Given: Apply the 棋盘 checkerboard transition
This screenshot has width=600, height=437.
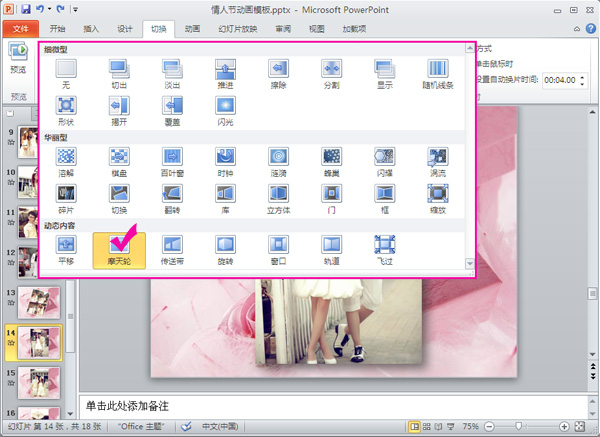Looking at the screenshot, I should [x=119, y=162].
